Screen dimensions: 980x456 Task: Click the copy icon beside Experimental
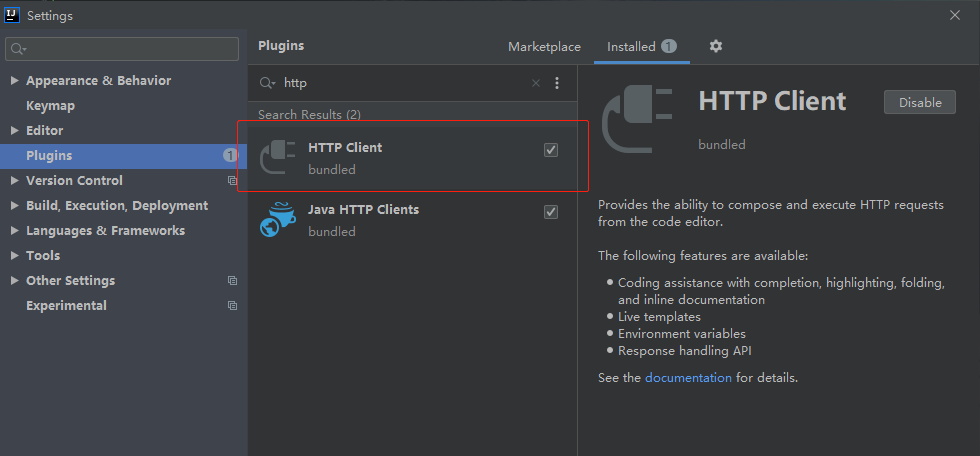(232, 306)
